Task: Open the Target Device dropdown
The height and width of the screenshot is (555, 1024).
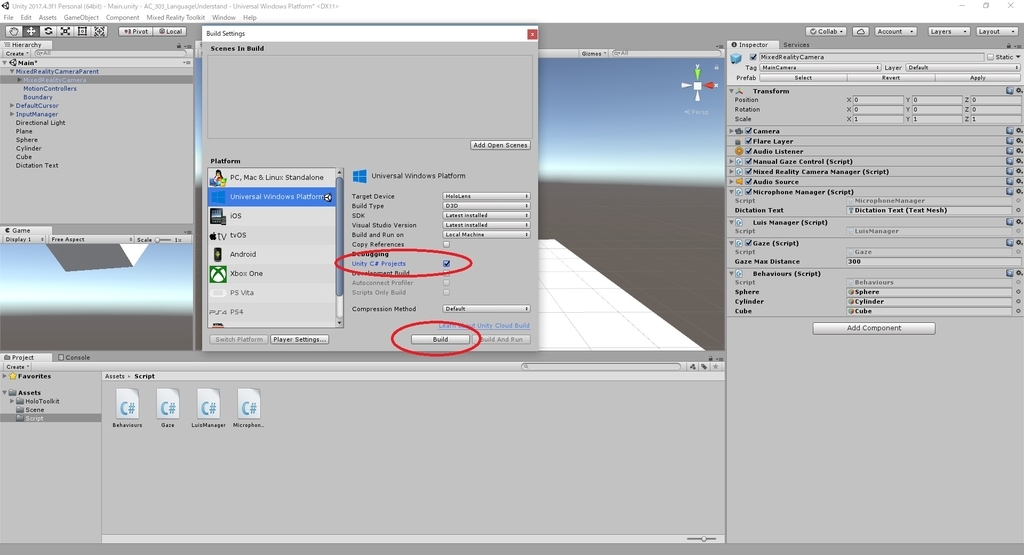Action: click(x=486, y=196)
